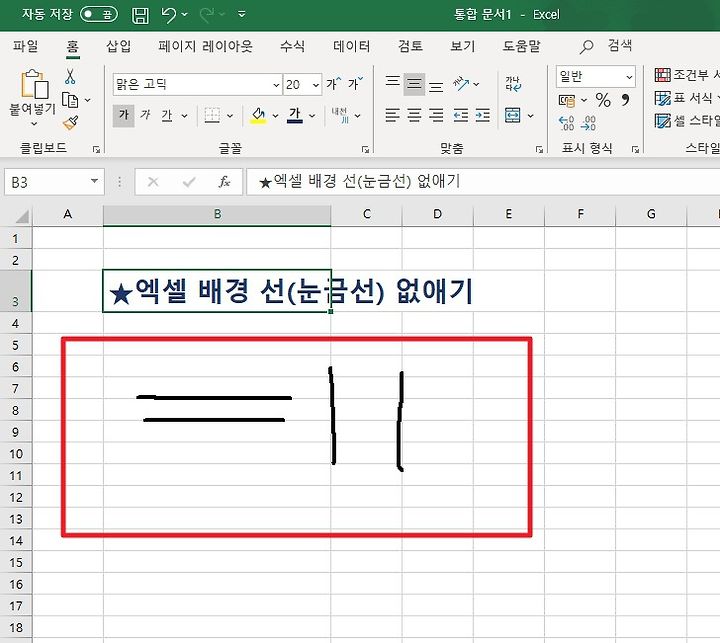720x643 pixels.
Task: Open the 파일 menu tab
Action: 25,46
